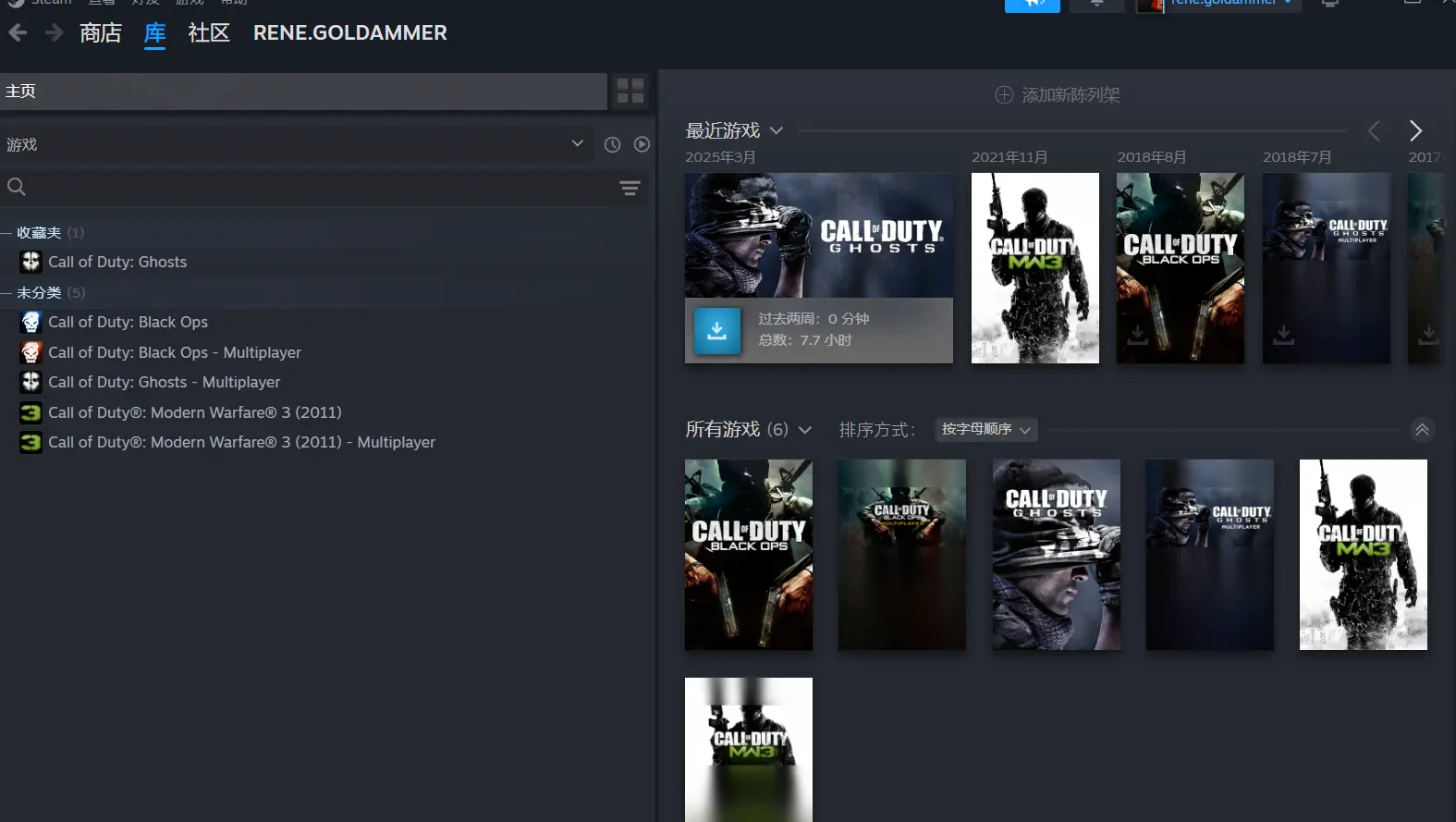Click 添加新陈列架 add shelf button

pos(1058,95)
